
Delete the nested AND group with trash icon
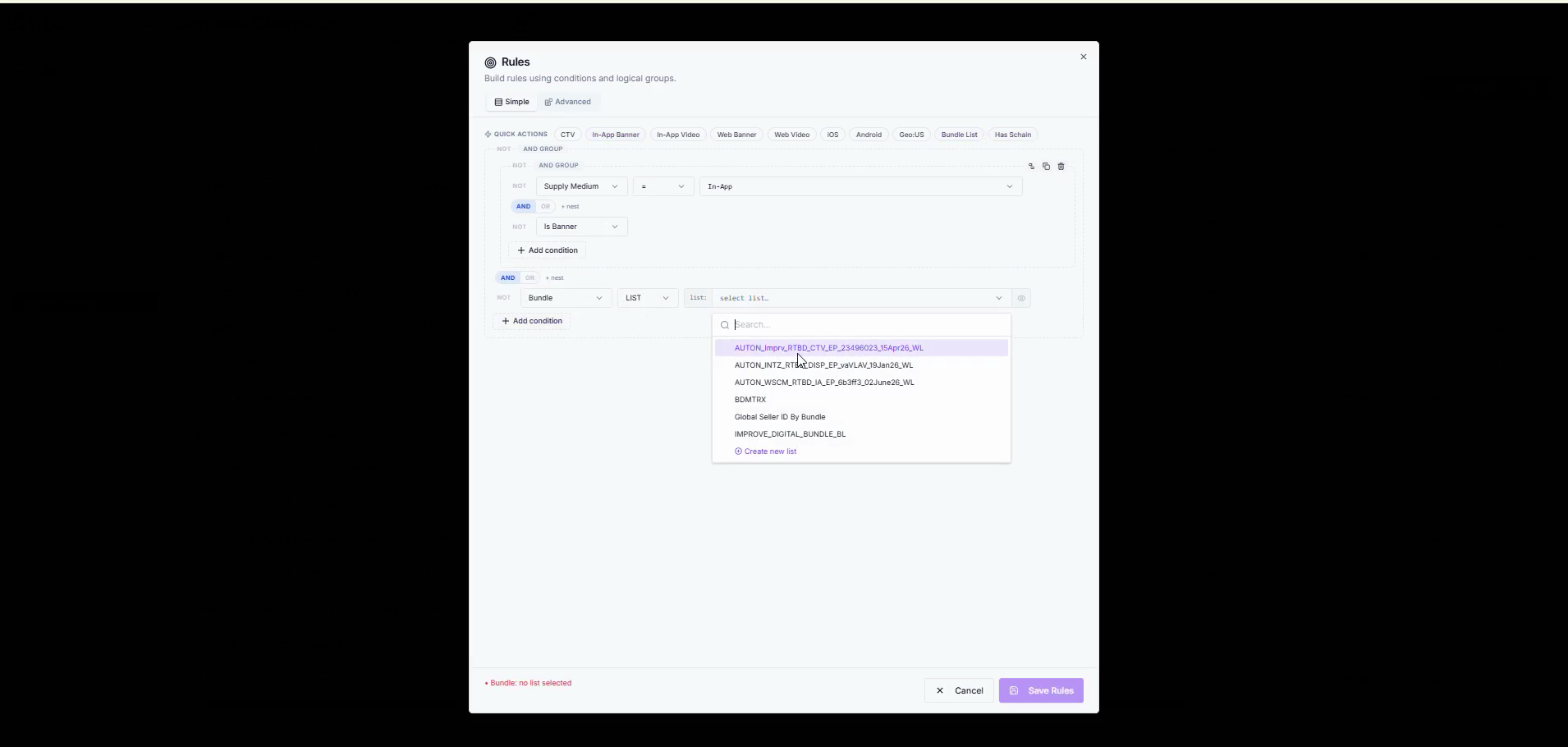point(1061,167)
